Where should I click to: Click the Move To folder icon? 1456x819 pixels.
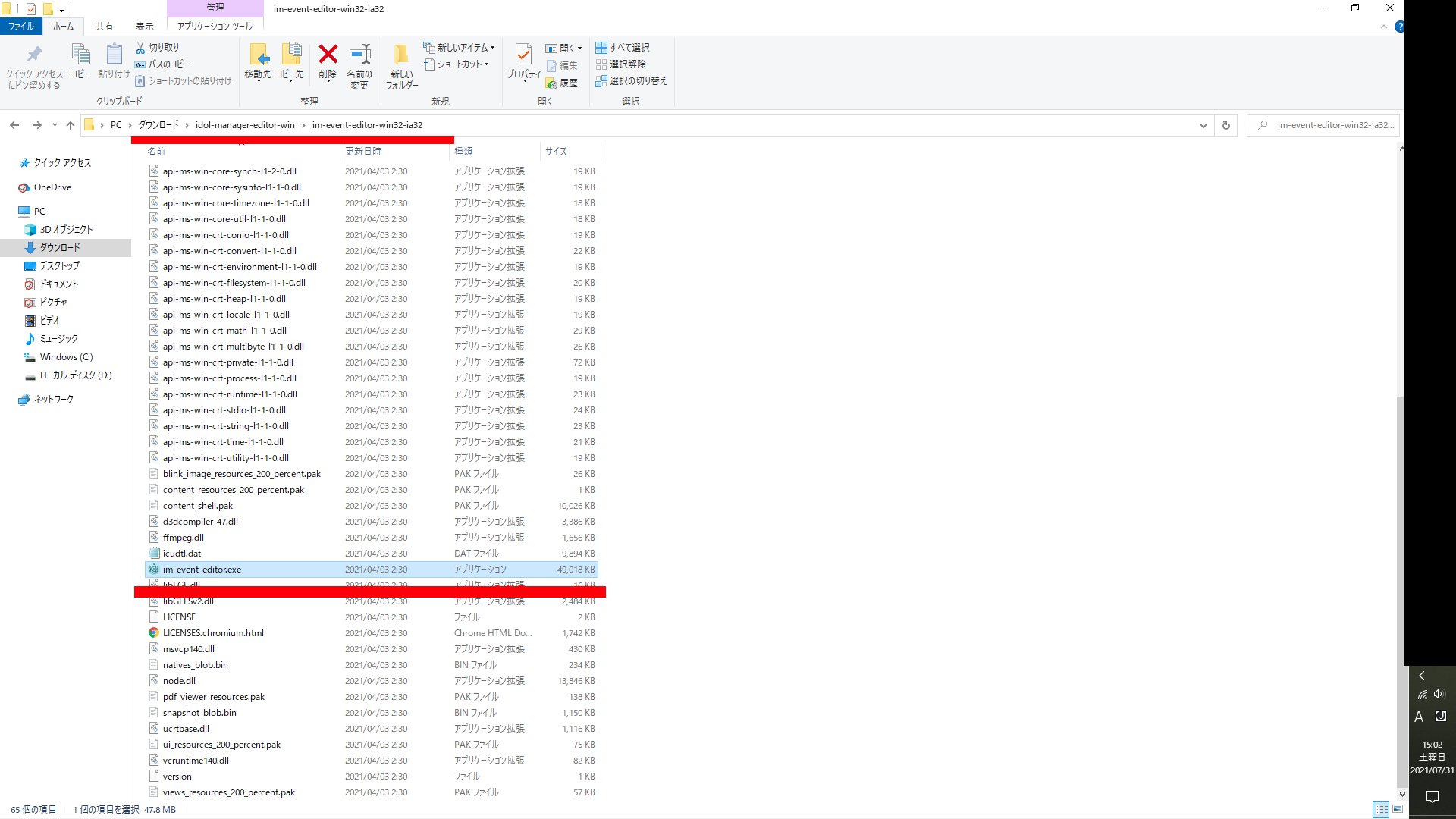click(258, 55)
